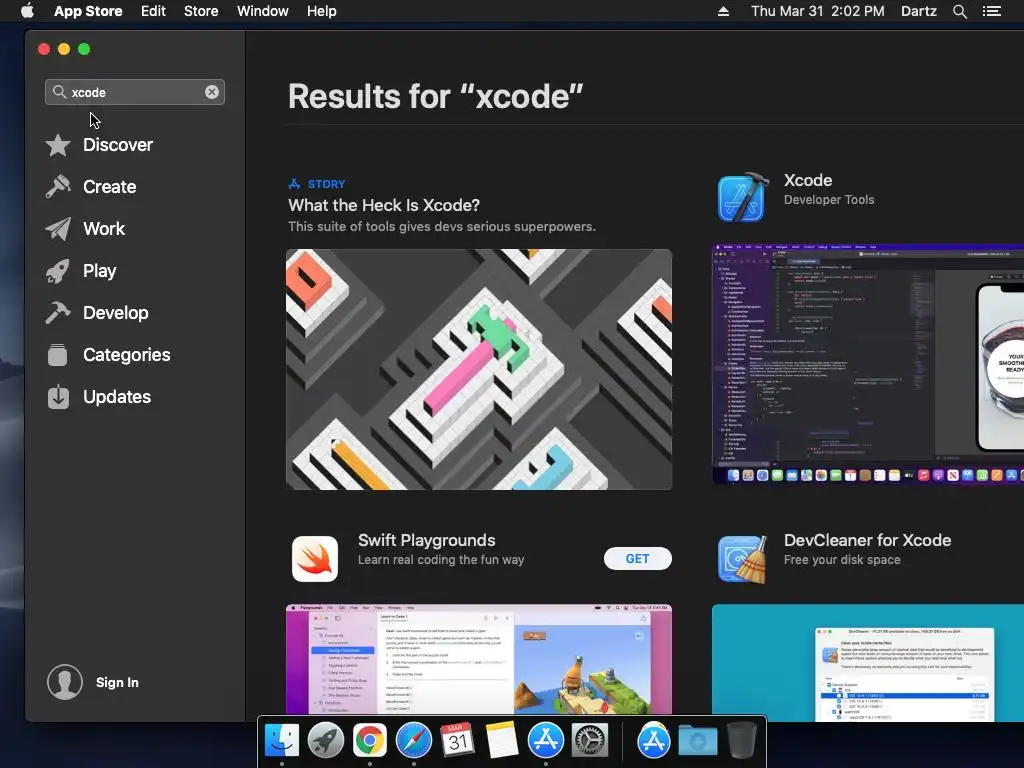The height and width of the screenshot is (768, 1024).
Task: Click 'Free your disk space' text
Action: pyautogui.click(x=842, y=560)
